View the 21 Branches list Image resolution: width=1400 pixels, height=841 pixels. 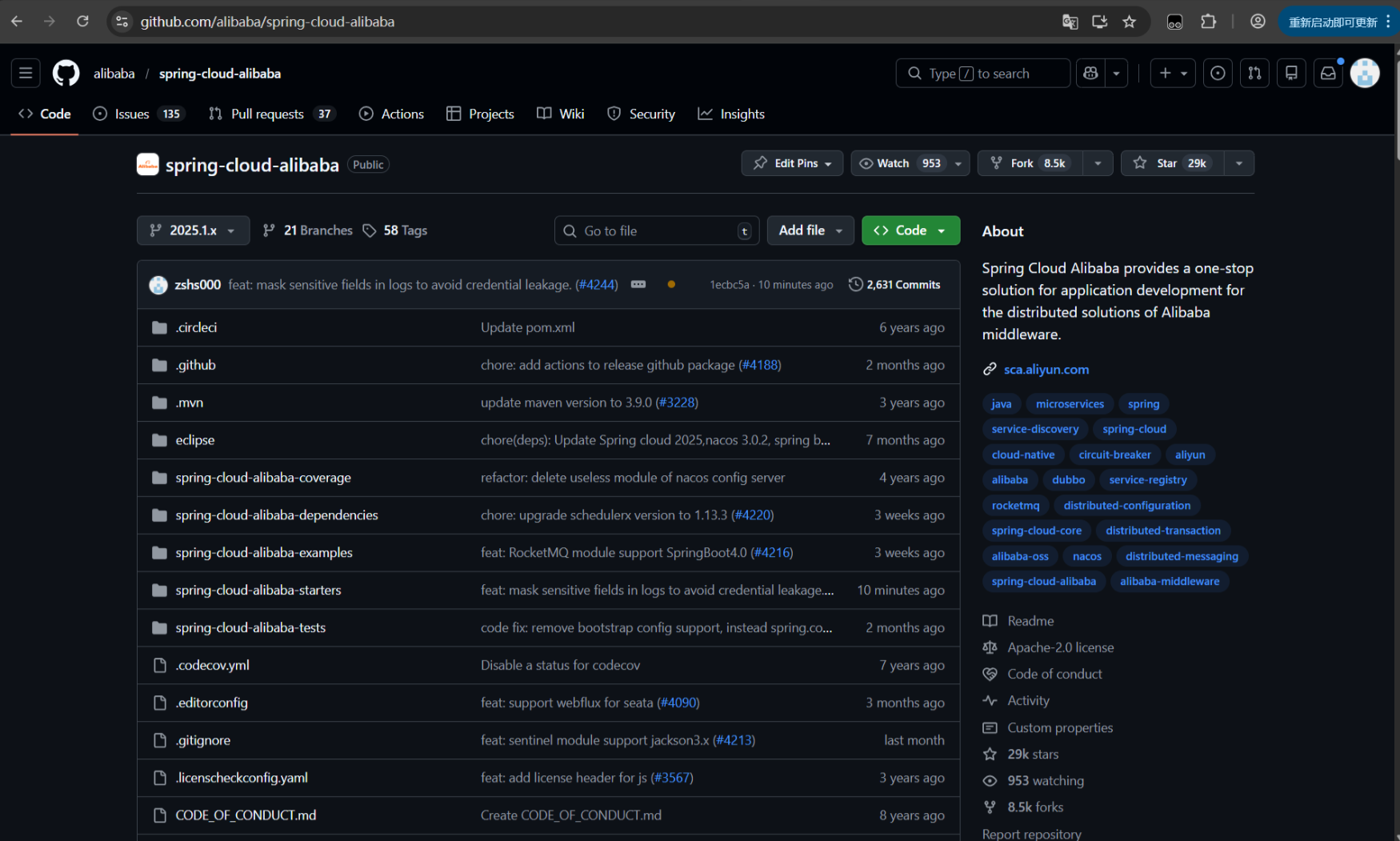pos(308,230)
